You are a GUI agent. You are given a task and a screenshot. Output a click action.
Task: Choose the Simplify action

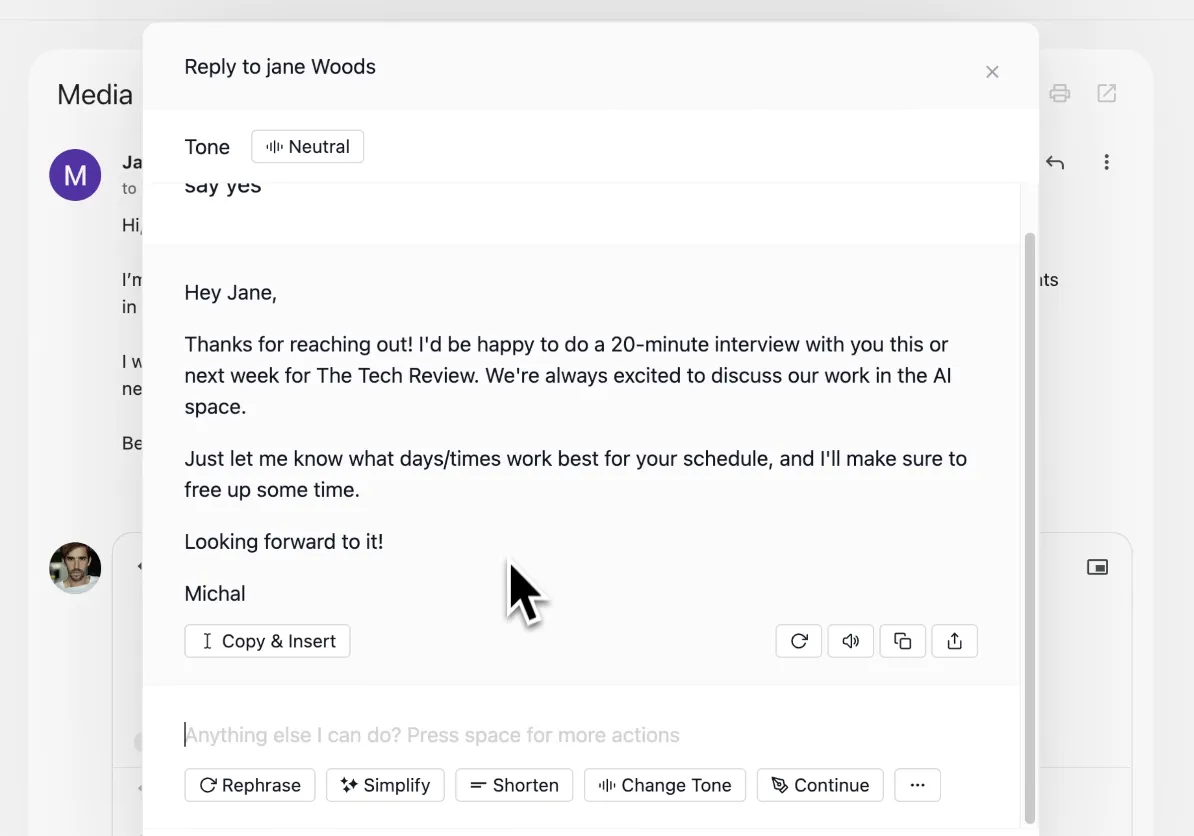click(385, 785)
